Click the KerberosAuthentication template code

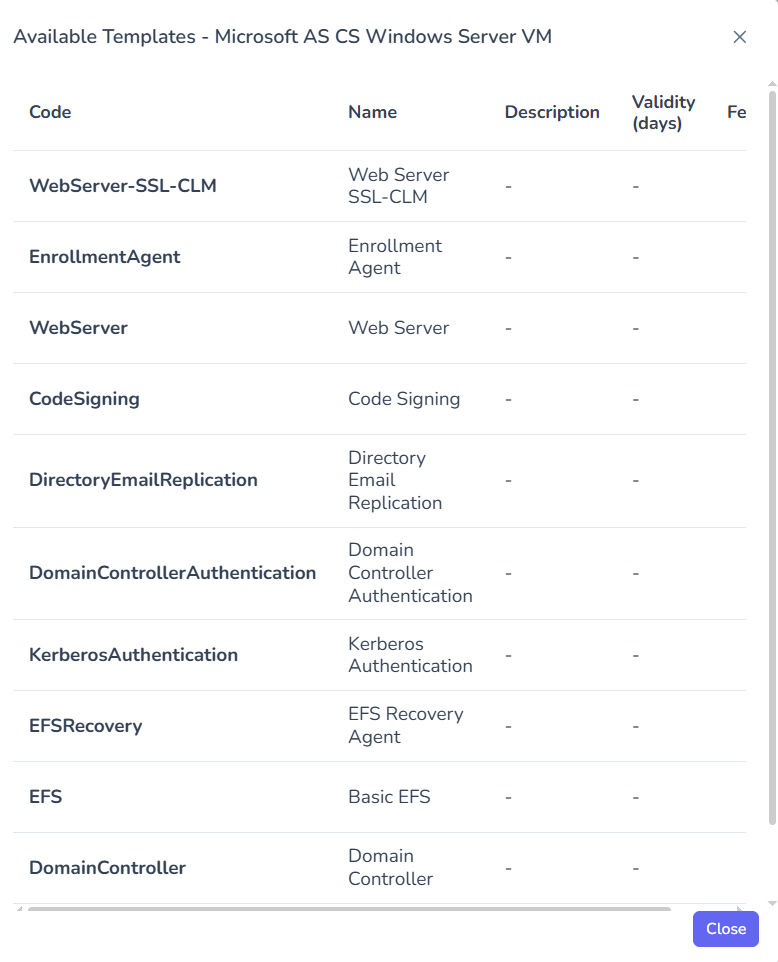pos(133,655)
